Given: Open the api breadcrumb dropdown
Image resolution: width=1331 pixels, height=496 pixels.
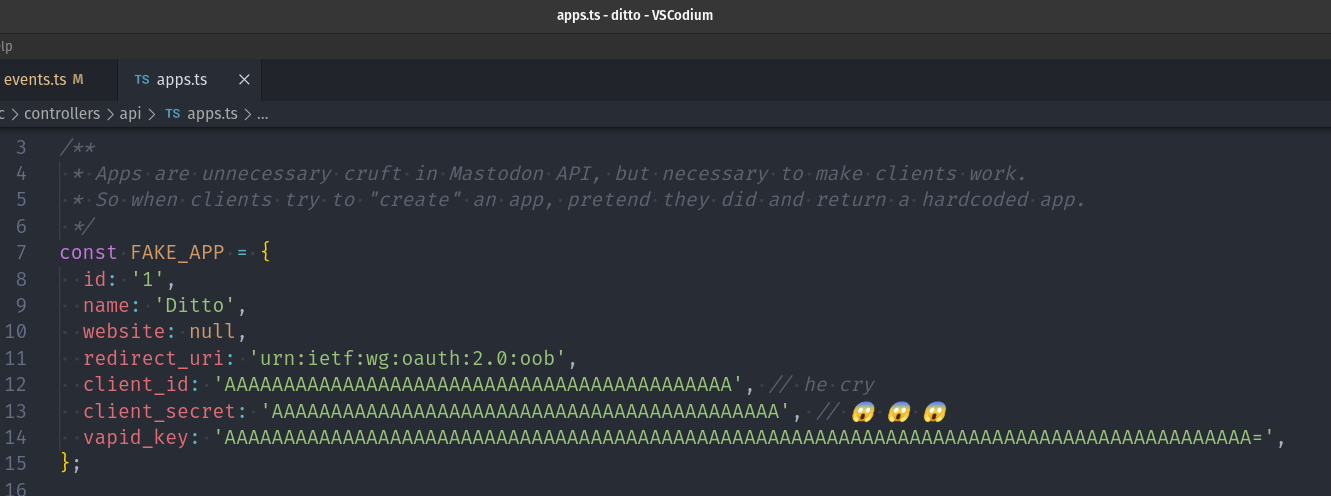Looking at the screenshot, I should pos(130,114).
